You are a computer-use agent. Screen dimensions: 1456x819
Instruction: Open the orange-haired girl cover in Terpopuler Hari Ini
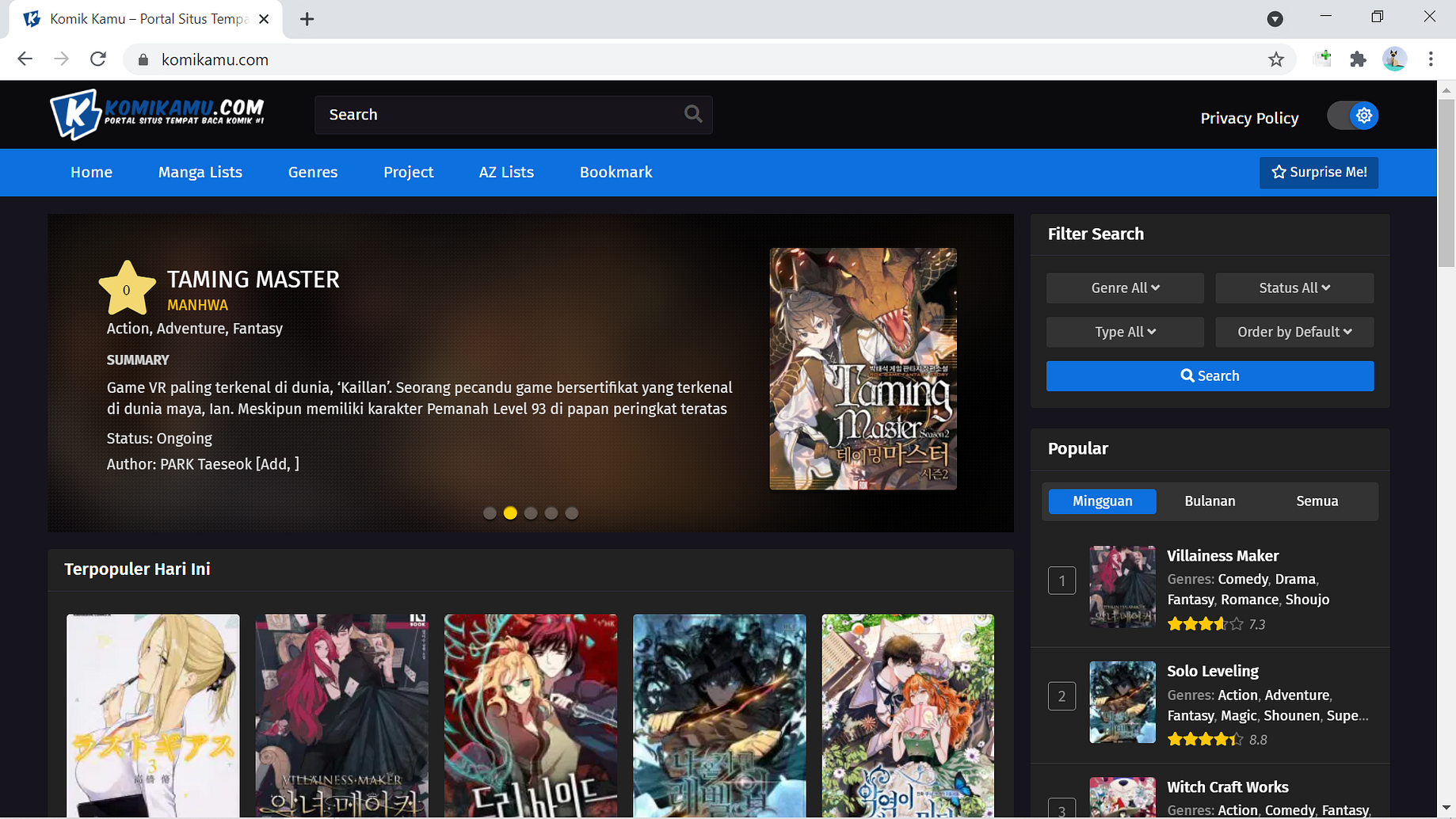[x=908, y=716]
